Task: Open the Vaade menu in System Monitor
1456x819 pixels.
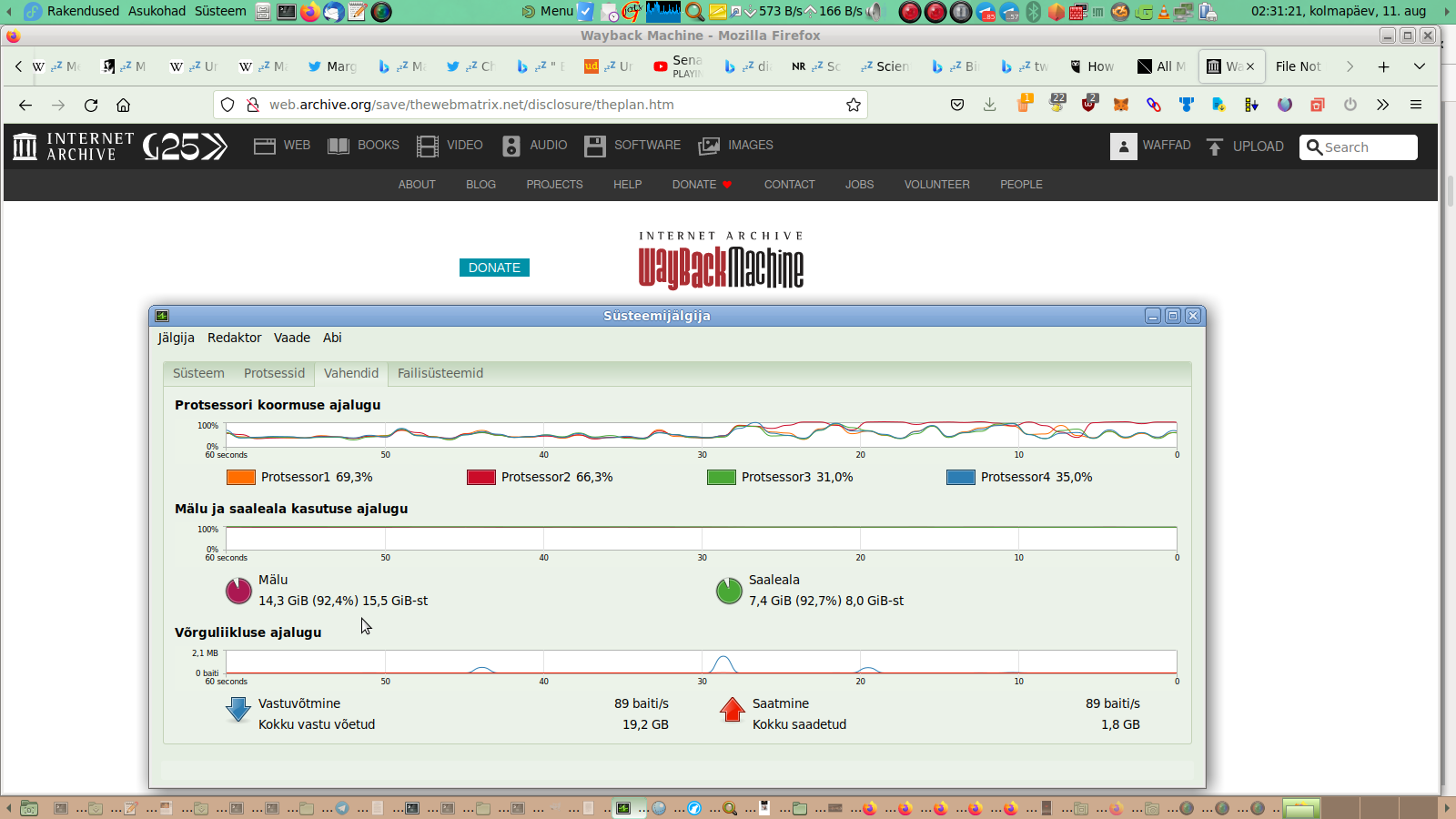Action: click(x=292, y=338)
